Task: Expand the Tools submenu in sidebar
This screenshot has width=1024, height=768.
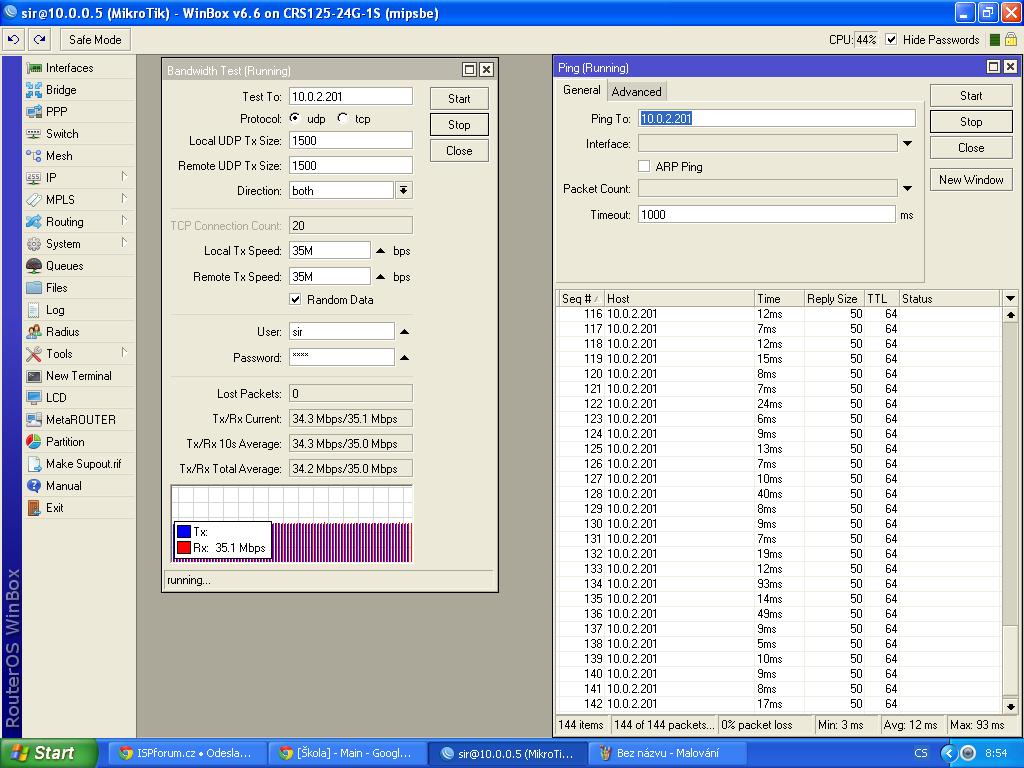Action: (124, 353)
